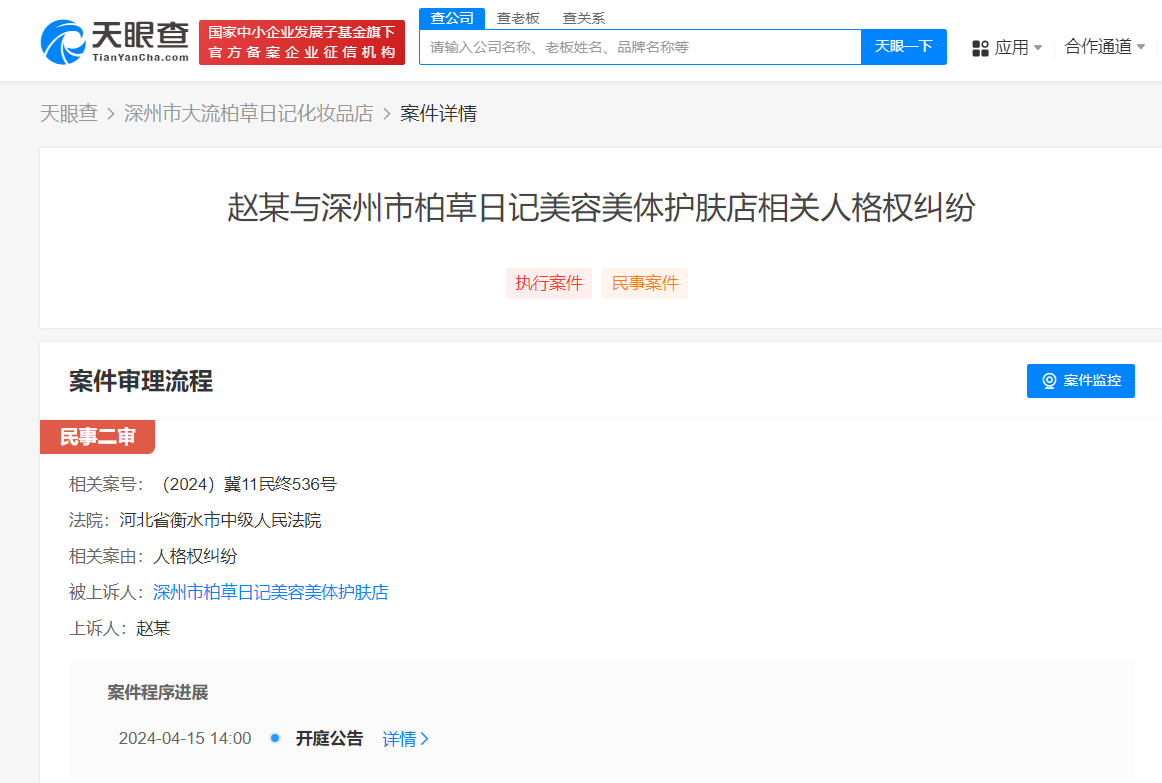The image size is (1162, 783).
Task: Open breadcrumb link 深州市大流柏草日记化妆品店
Action: (249, 113)
